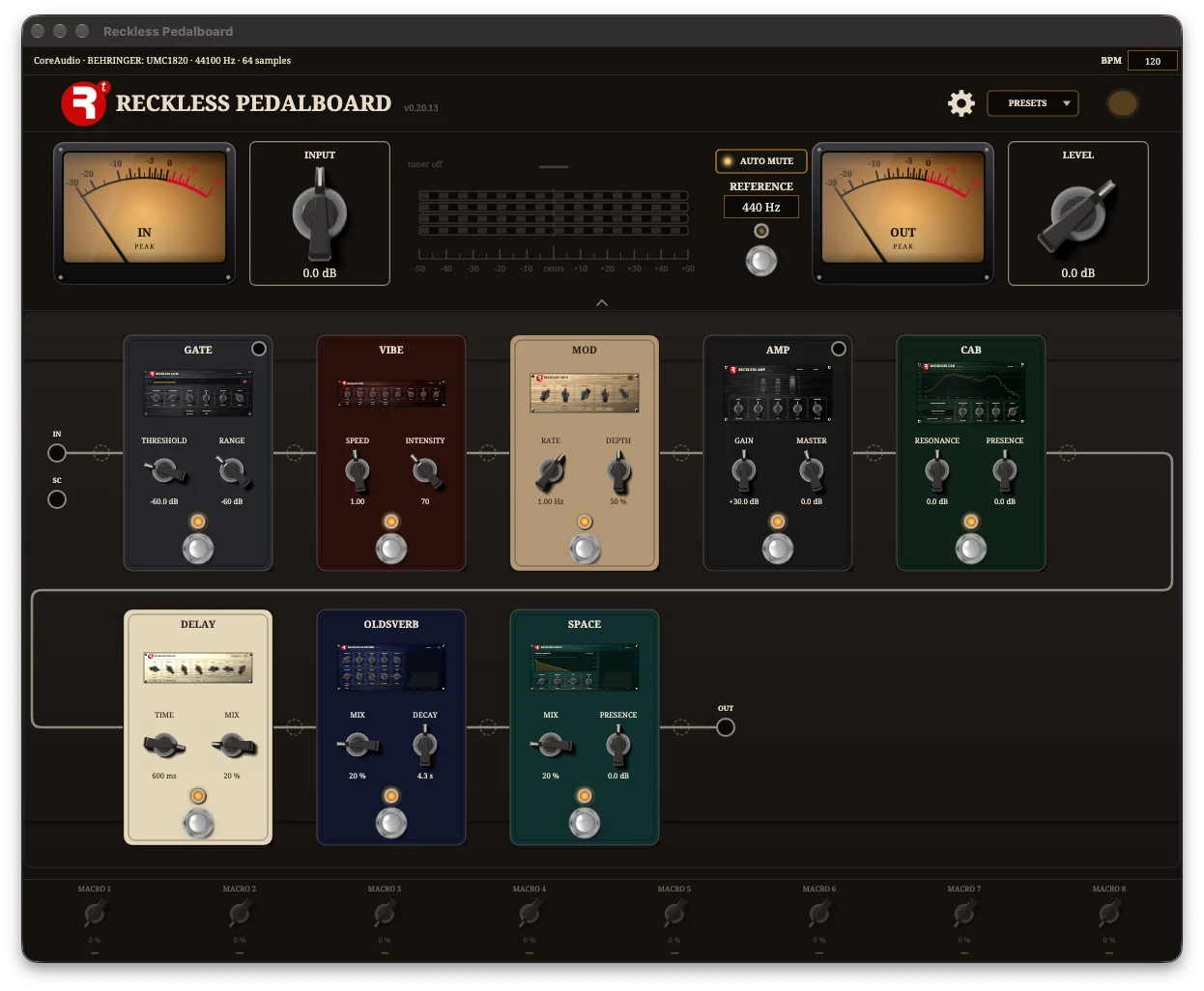Open the AMP pedal plugin thumbnail

coord(778,392)
